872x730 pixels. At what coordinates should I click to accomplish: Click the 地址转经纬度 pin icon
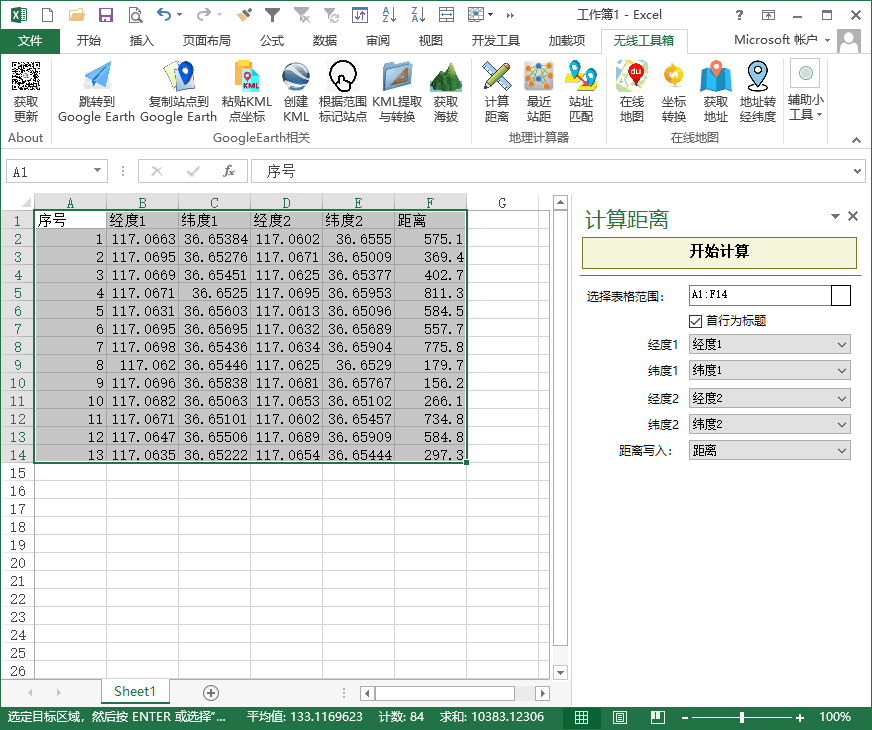click(757, 76)
